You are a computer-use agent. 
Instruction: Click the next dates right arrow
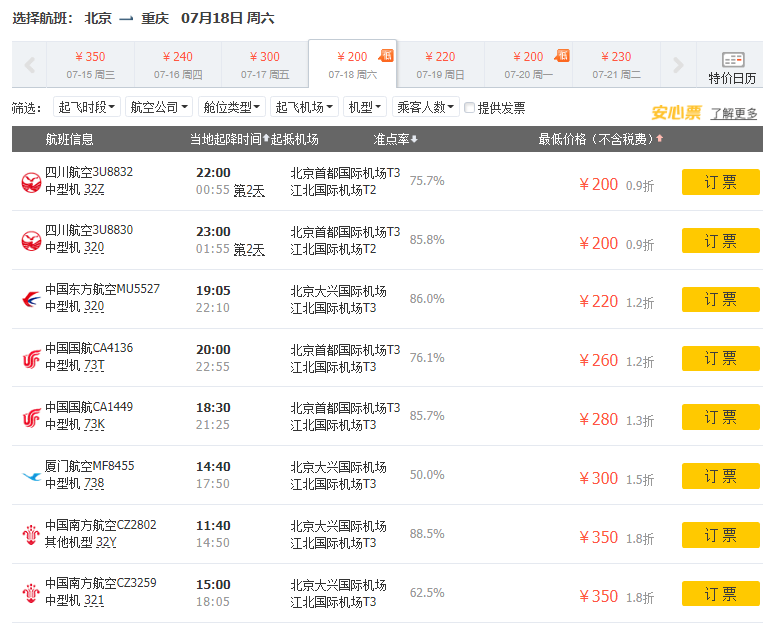tap(679, 66)
